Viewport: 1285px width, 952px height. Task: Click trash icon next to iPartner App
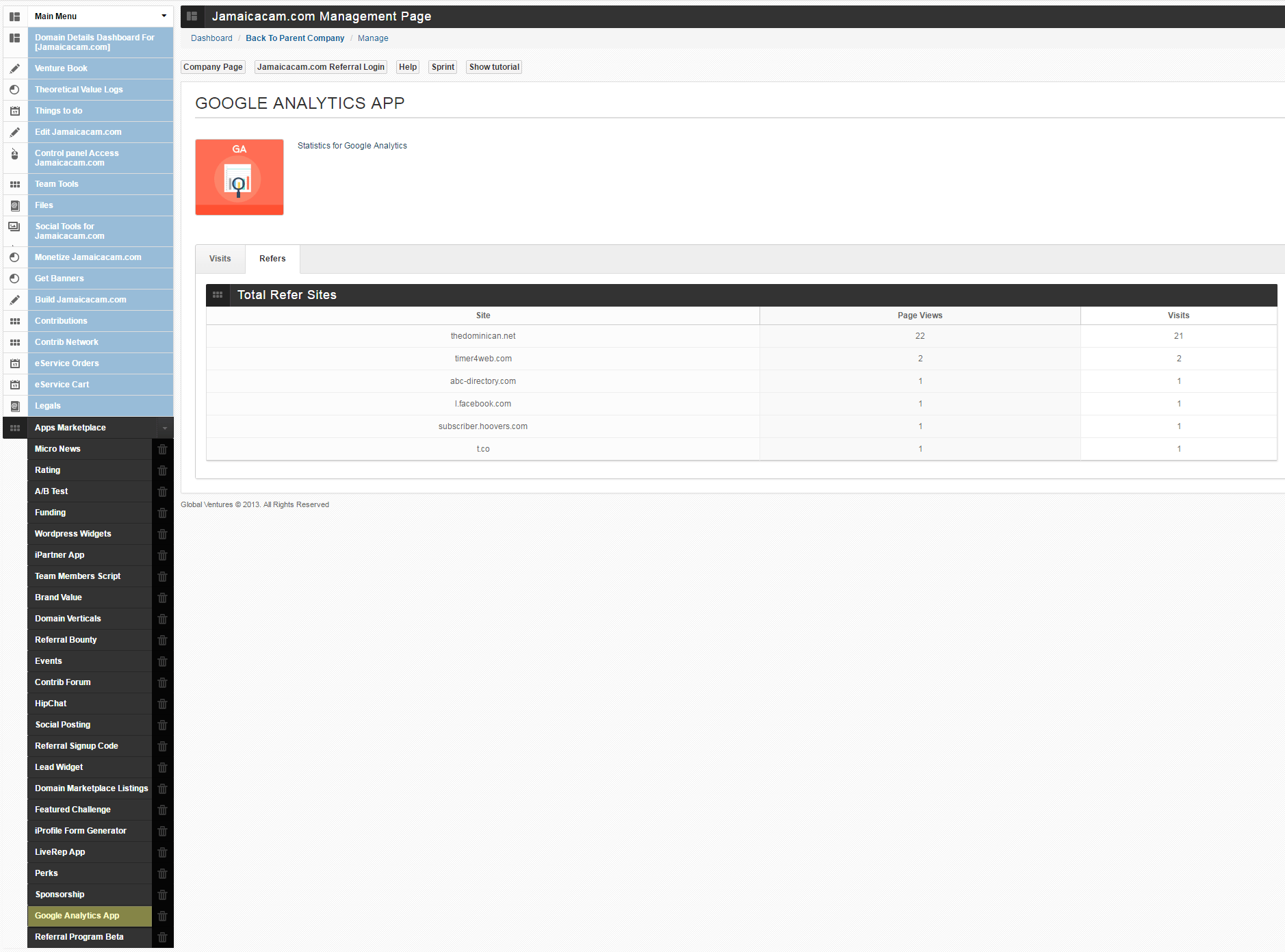[162, 555]
